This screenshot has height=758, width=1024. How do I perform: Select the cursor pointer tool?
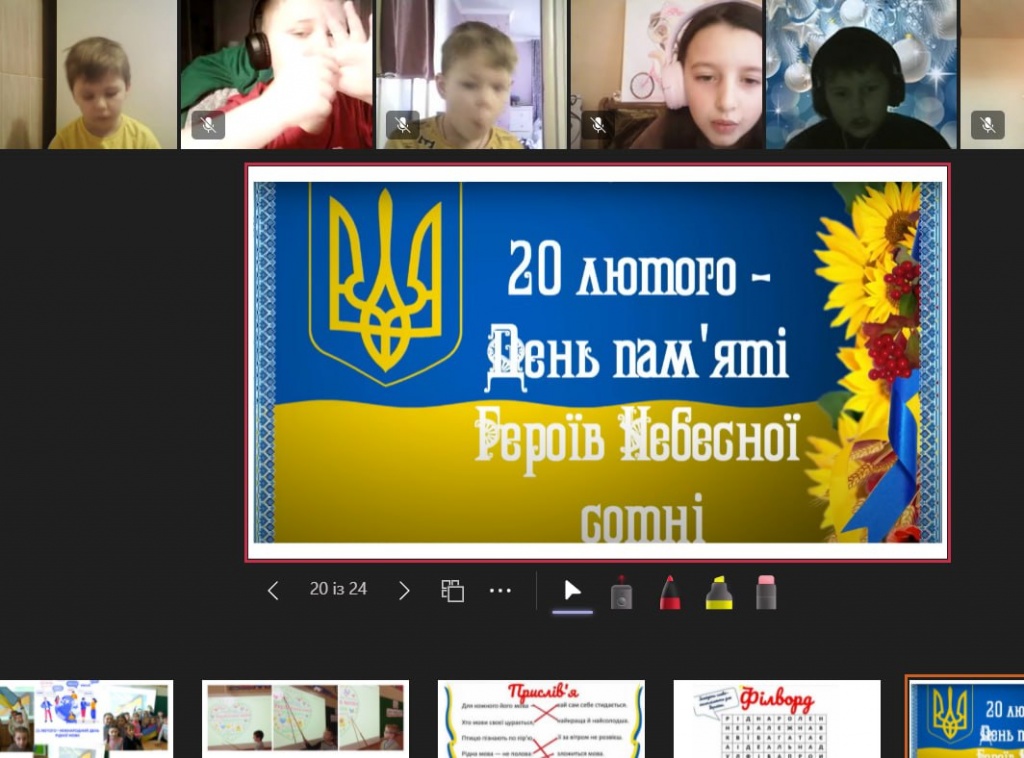pos(573,591)
